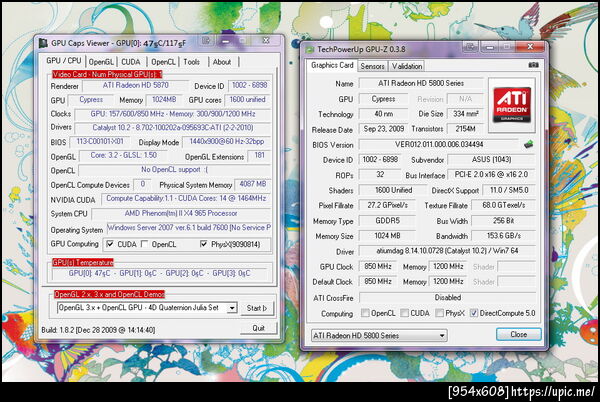The image size is (600, 402).
Task: Toggle the CUDA checkbox in GPU Caps Viewer
Action: point(110,244)
